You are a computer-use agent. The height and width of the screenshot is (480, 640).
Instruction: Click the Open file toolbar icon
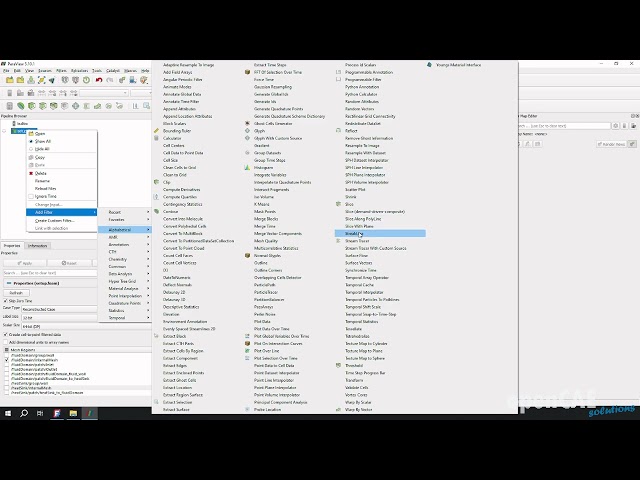click(x=10, y=80)
